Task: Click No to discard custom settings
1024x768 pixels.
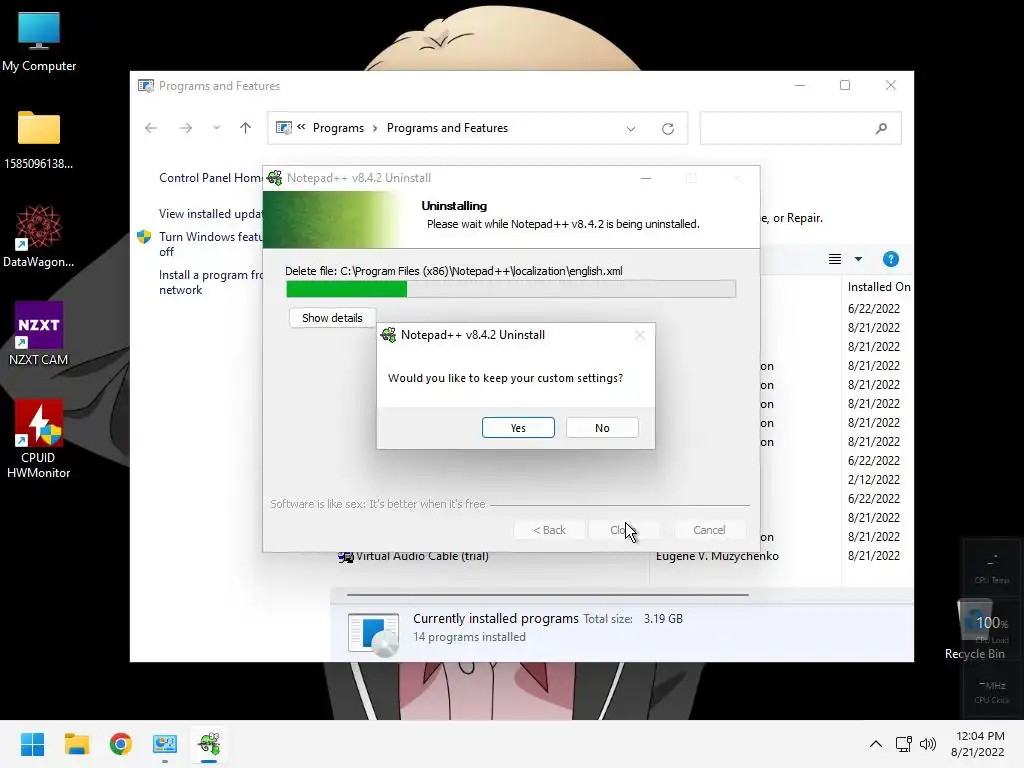Action: [601, 428]
